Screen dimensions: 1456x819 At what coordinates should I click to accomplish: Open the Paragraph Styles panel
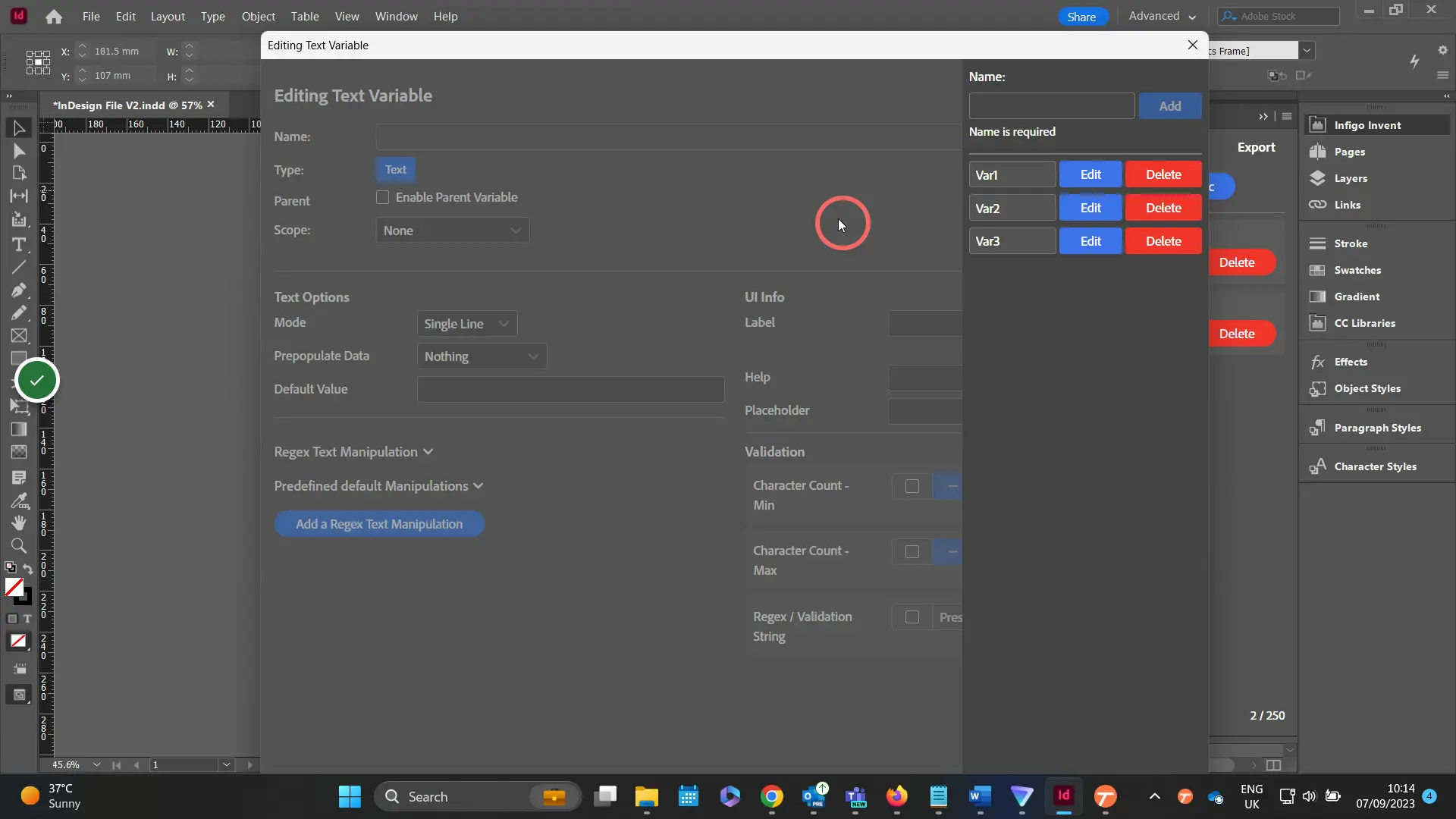1376,428
